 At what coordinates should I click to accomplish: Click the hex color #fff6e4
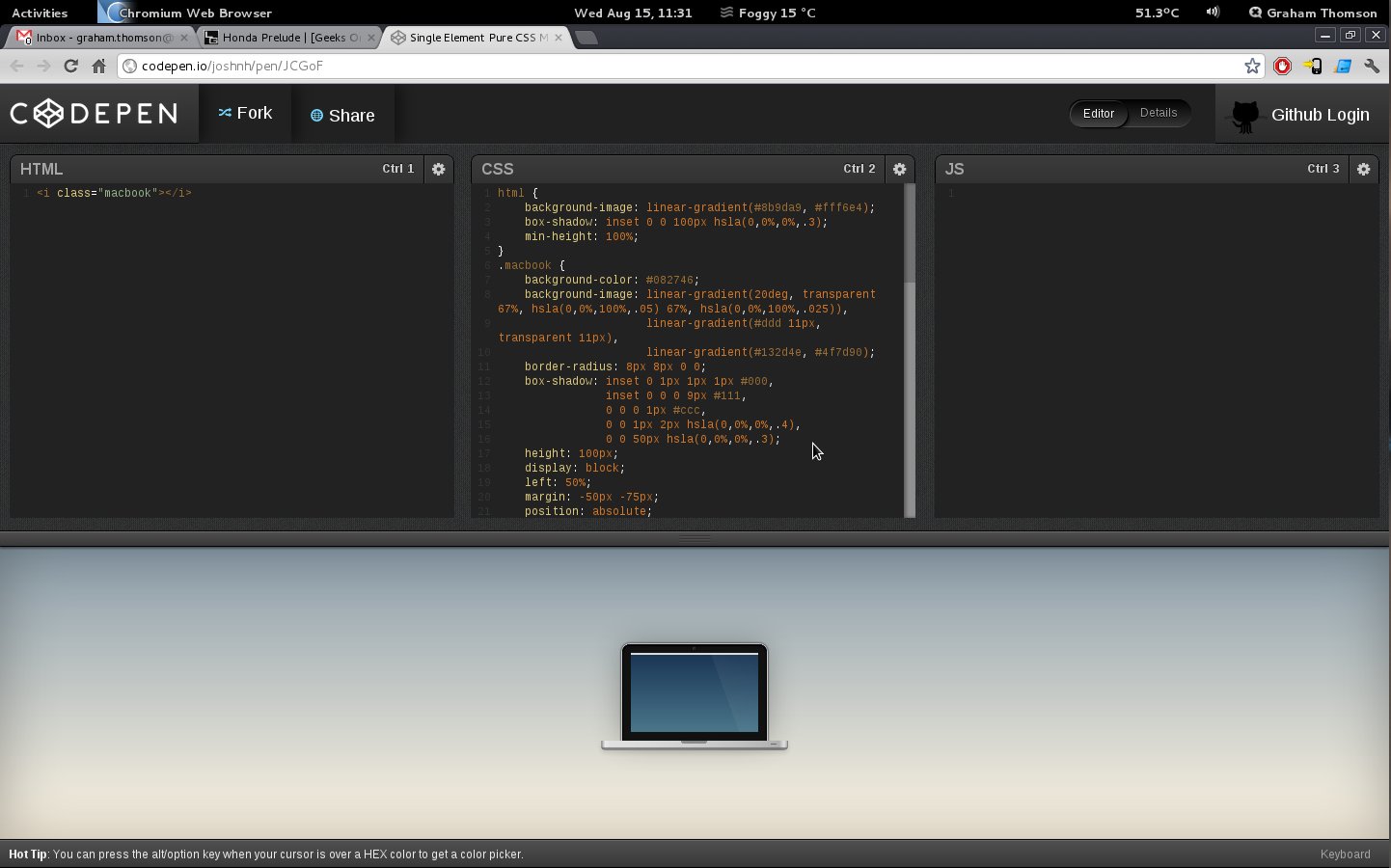pyautogui.click(x=838, y=207)
